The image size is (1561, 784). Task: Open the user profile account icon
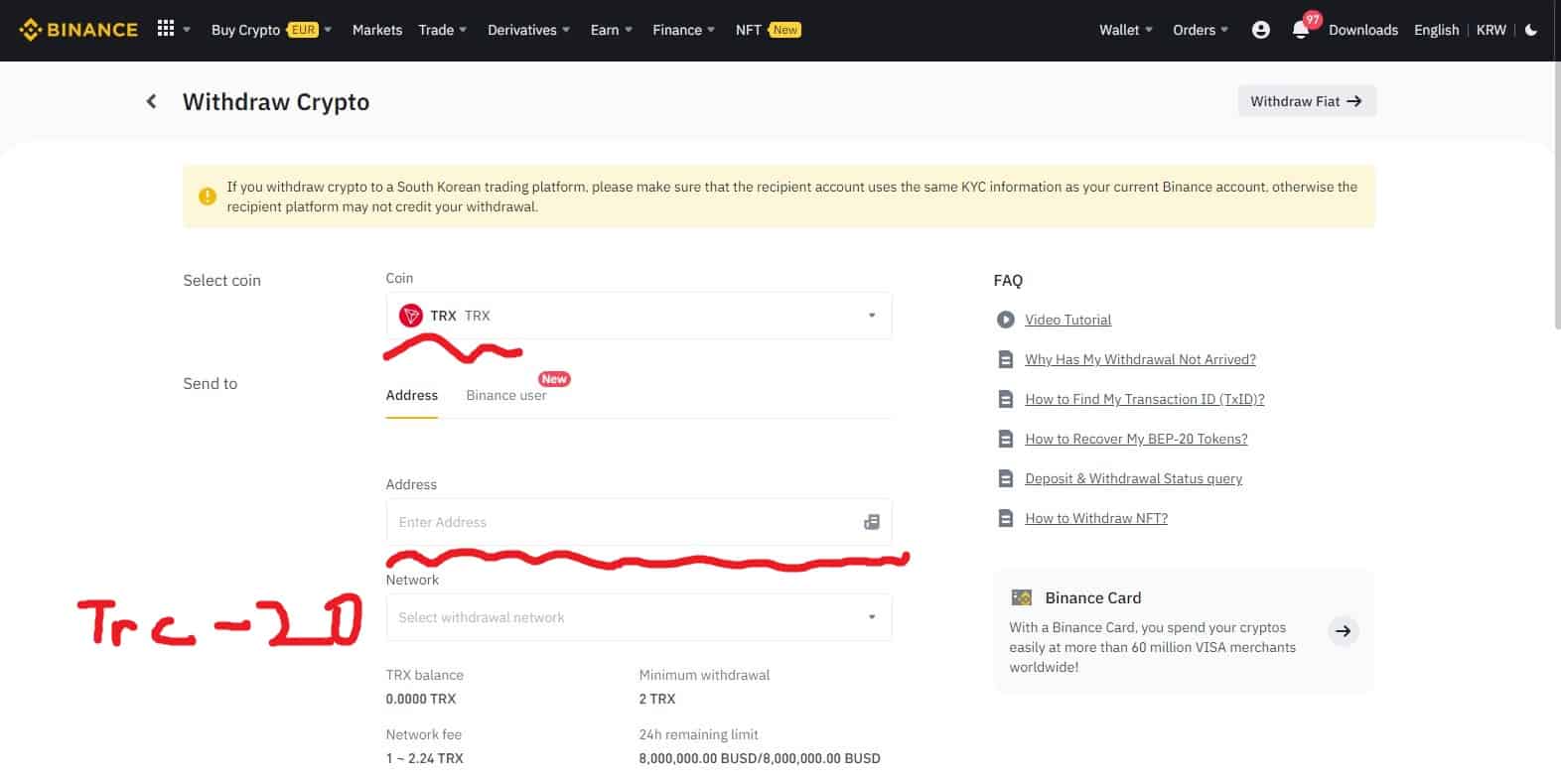1260,30
